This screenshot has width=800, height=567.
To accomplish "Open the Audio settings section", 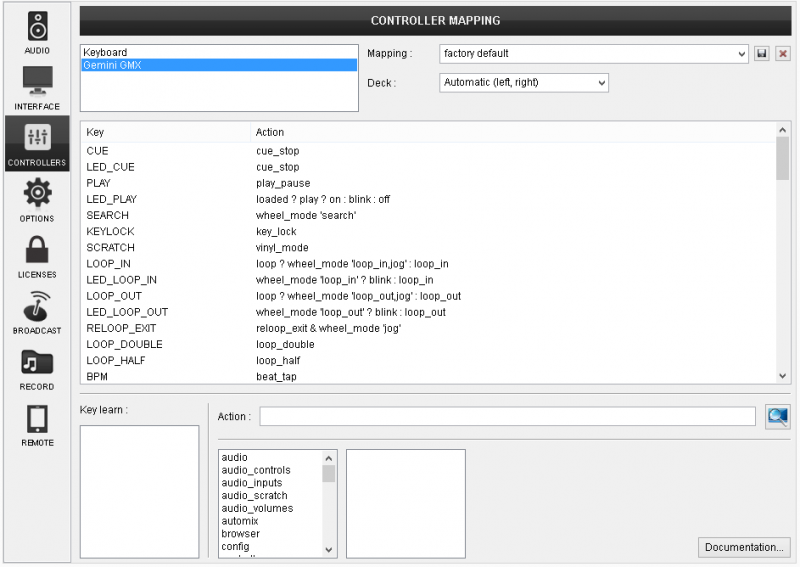I will click(x=37, y=32).
